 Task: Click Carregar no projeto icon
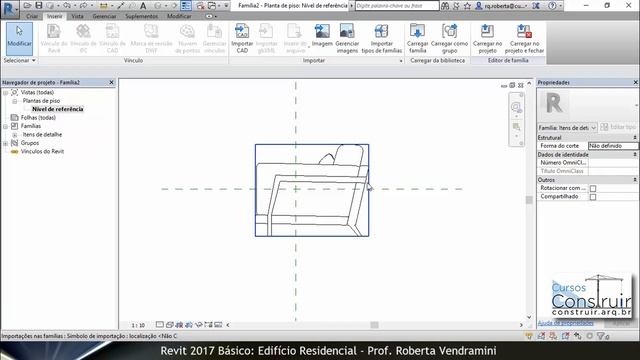(x=487, y=38)
